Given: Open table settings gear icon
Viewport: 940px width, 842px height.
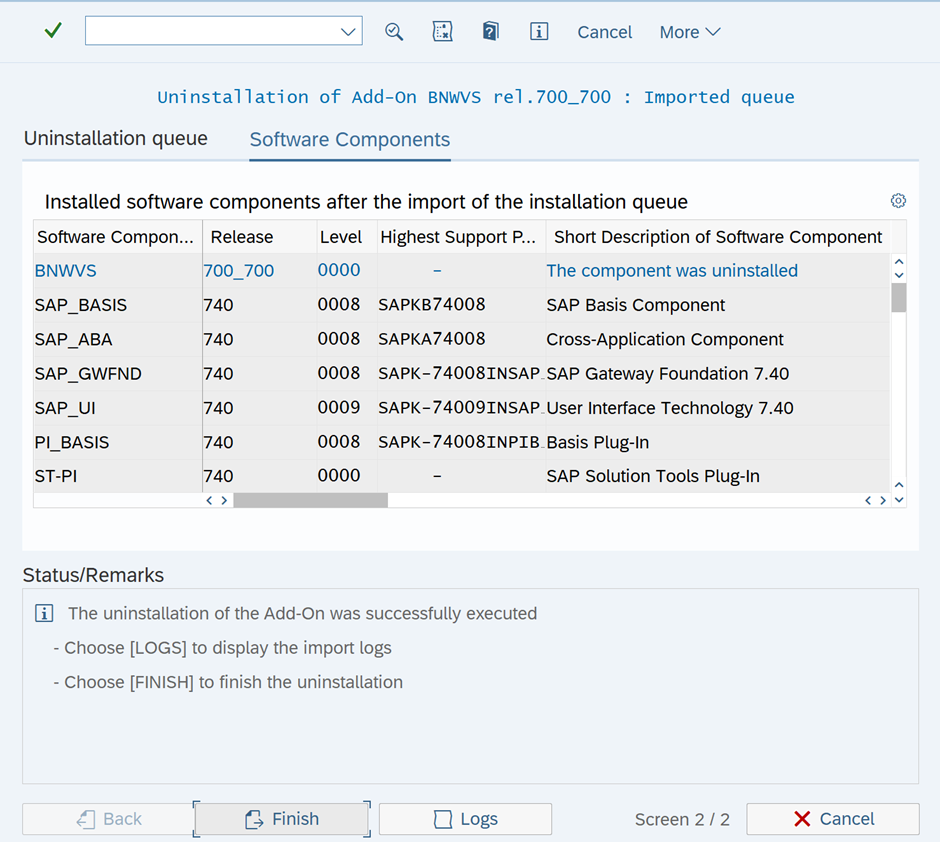Looking at the screenshot, I should [898, 201].
